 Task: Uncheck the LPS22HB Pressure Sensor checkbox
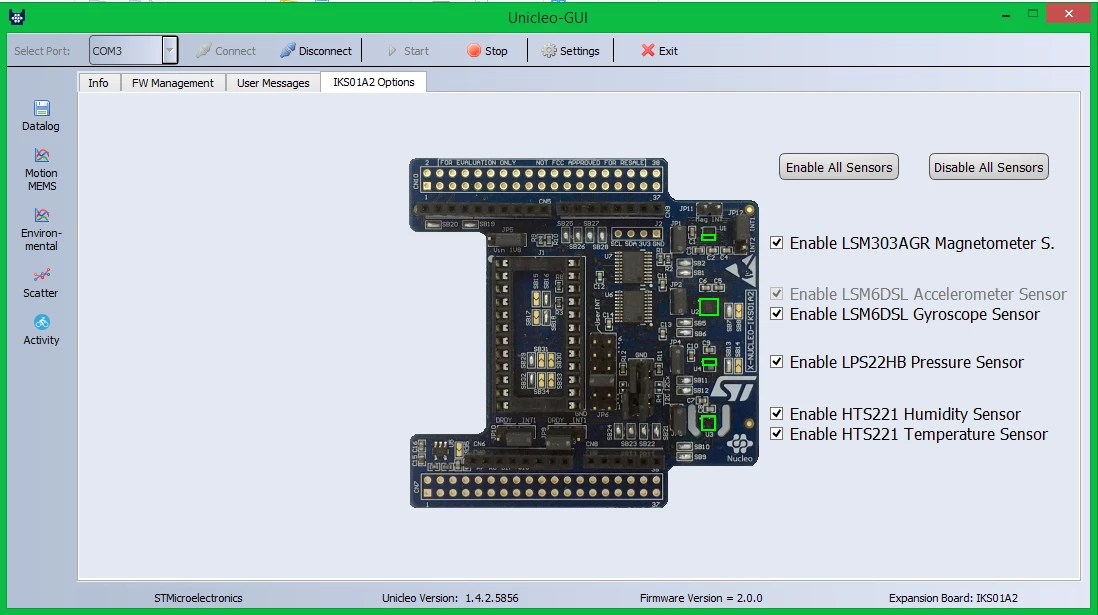coord(777,361)
